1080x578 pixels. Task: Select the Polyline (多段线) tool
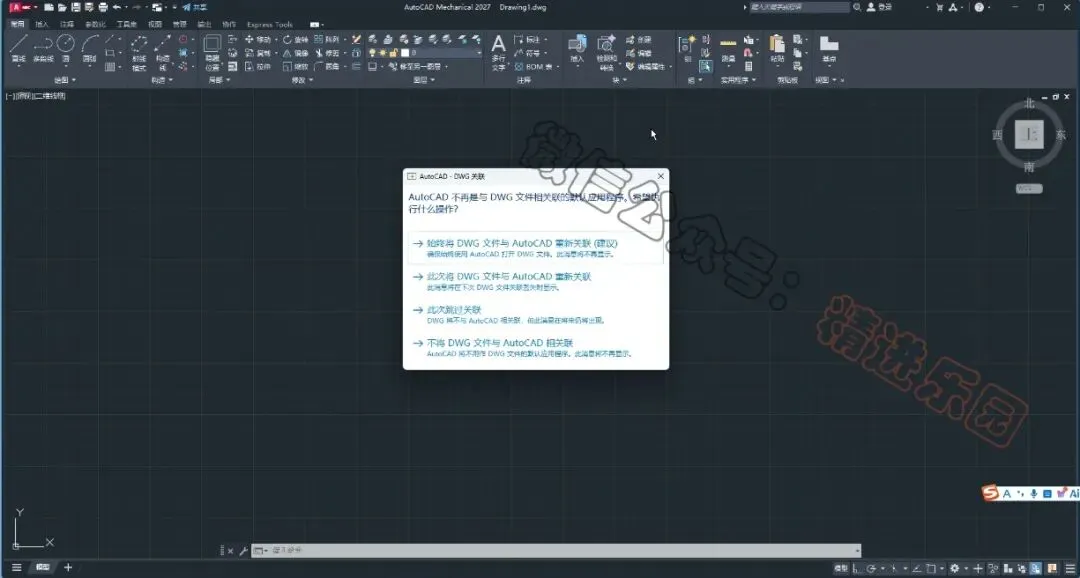click(x=43, y=50)
